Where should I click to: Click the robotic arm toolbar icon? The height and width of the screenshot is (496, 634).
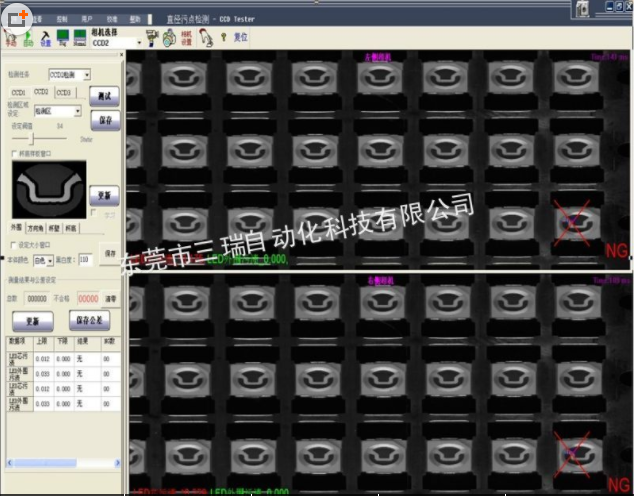(206, 38)
